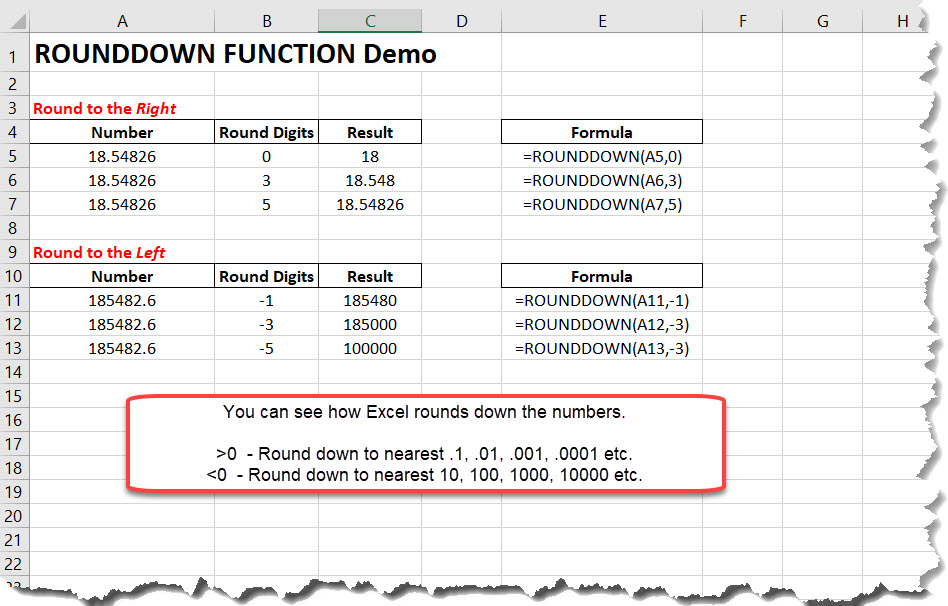The width and height of the screenshot is (948, 606).
Task: Select cell A5 containing 18.54826
Action: point(122,156)
